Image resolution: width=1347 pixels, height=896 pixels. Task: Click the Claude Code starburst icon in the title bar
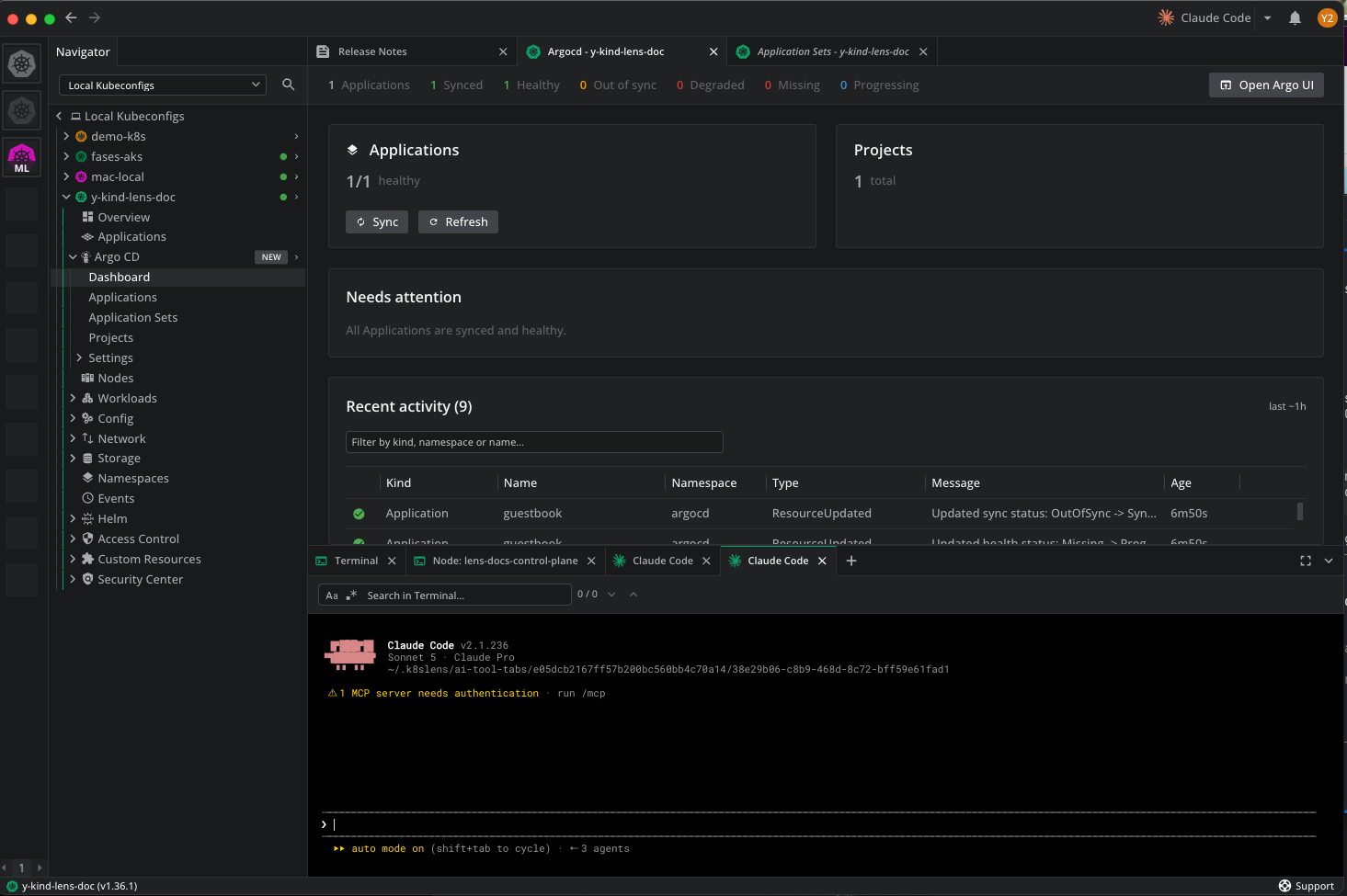click(1166, 17)
